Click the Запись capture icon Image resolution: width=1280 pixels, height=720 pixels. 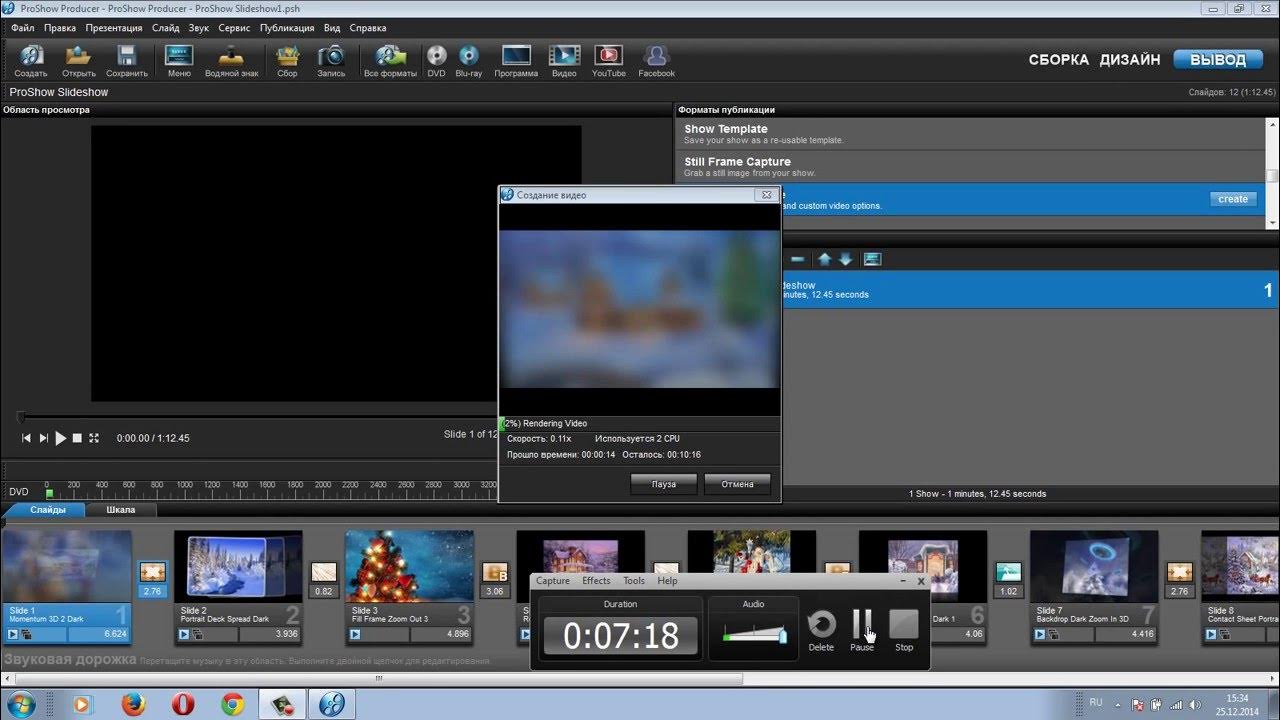click(x=331, y=60)
